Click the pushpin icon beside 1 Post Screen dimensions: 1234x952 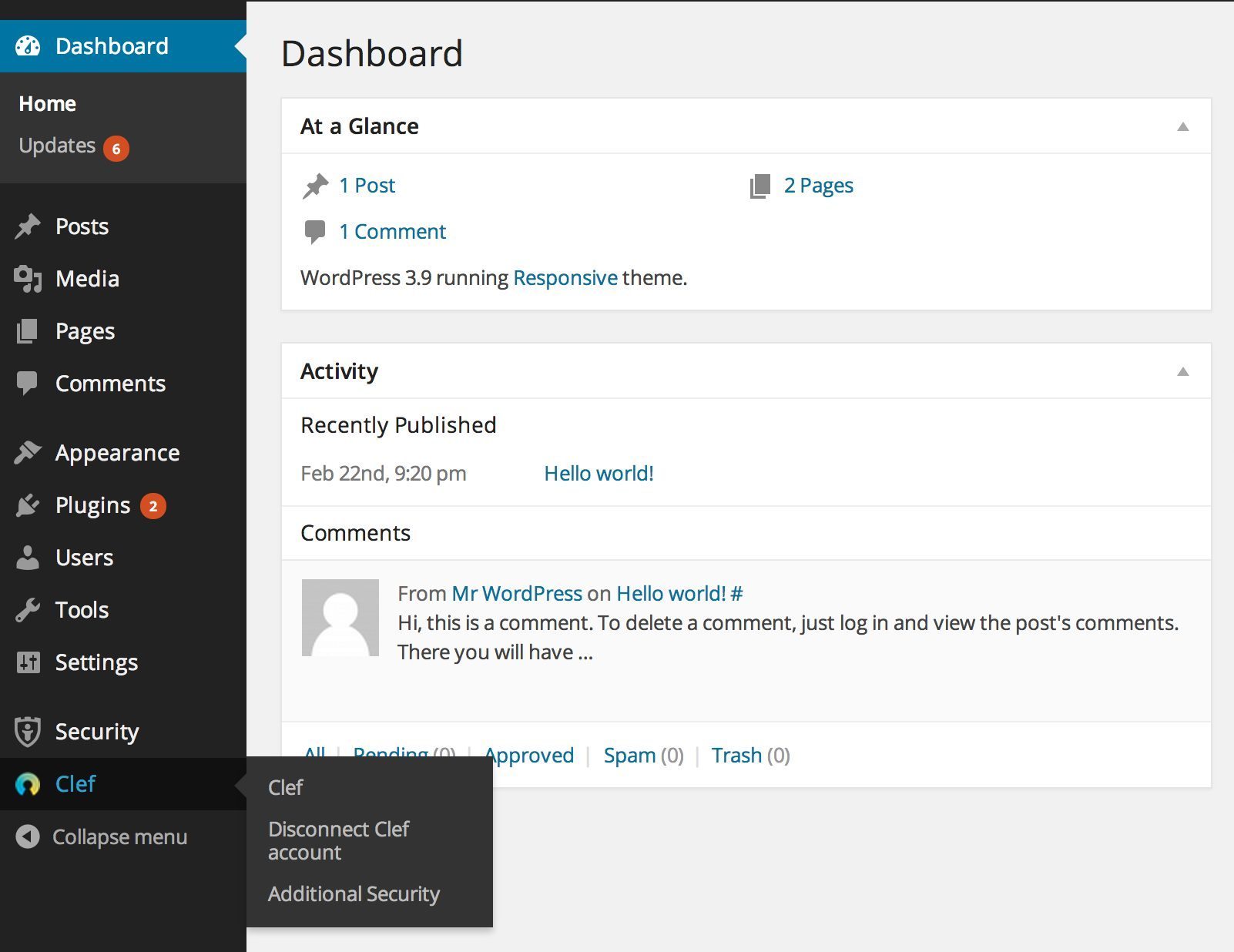315,186
